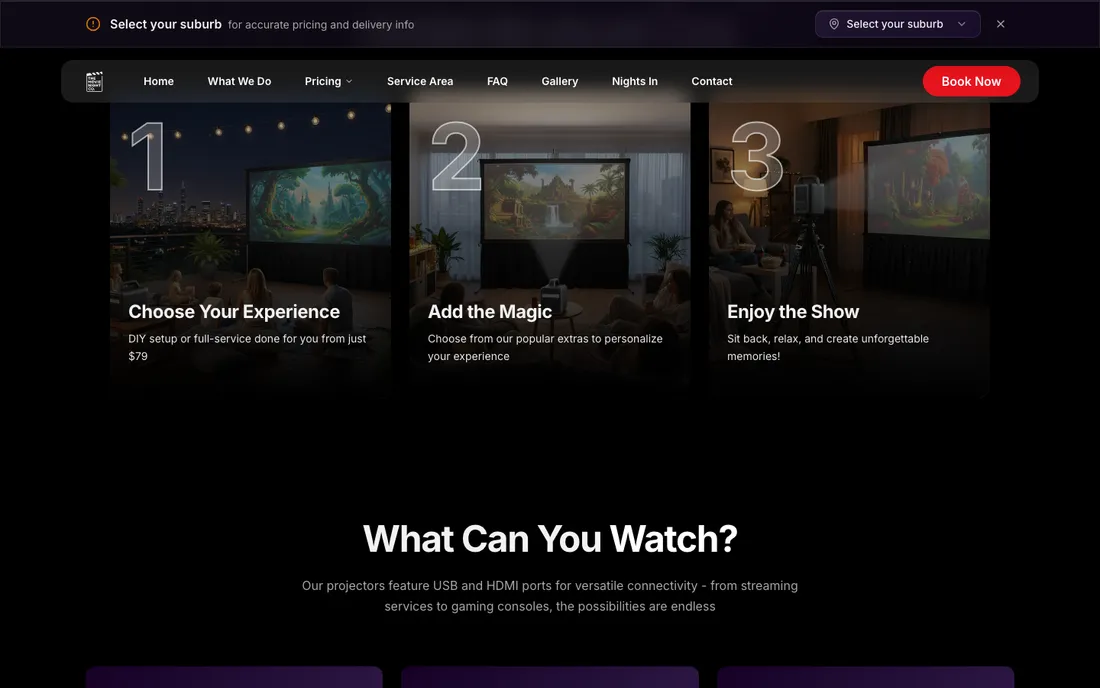Screen dimensions: 1100x688
Task: Navigate to Service Area
Action: click(x=420, y=81)
